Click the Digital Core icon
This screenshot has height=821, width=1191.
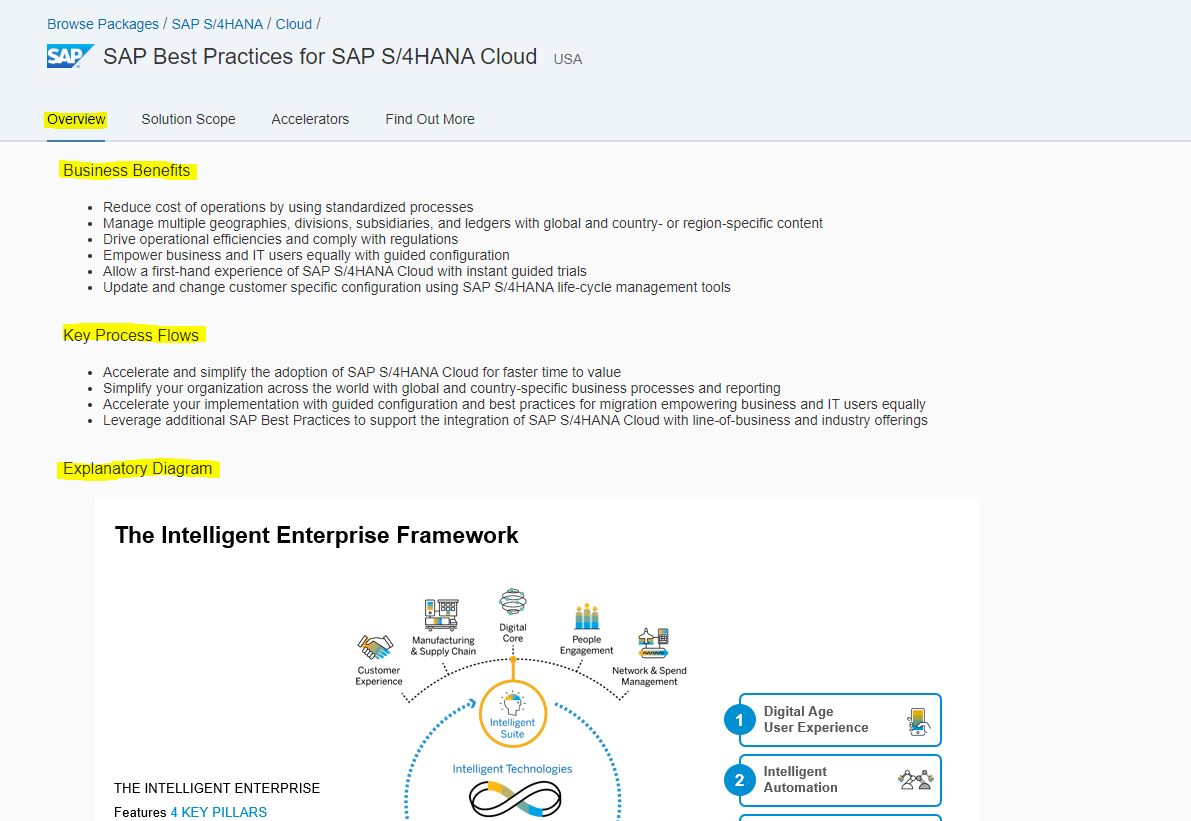pyautogui.click(x=512, y=603)
